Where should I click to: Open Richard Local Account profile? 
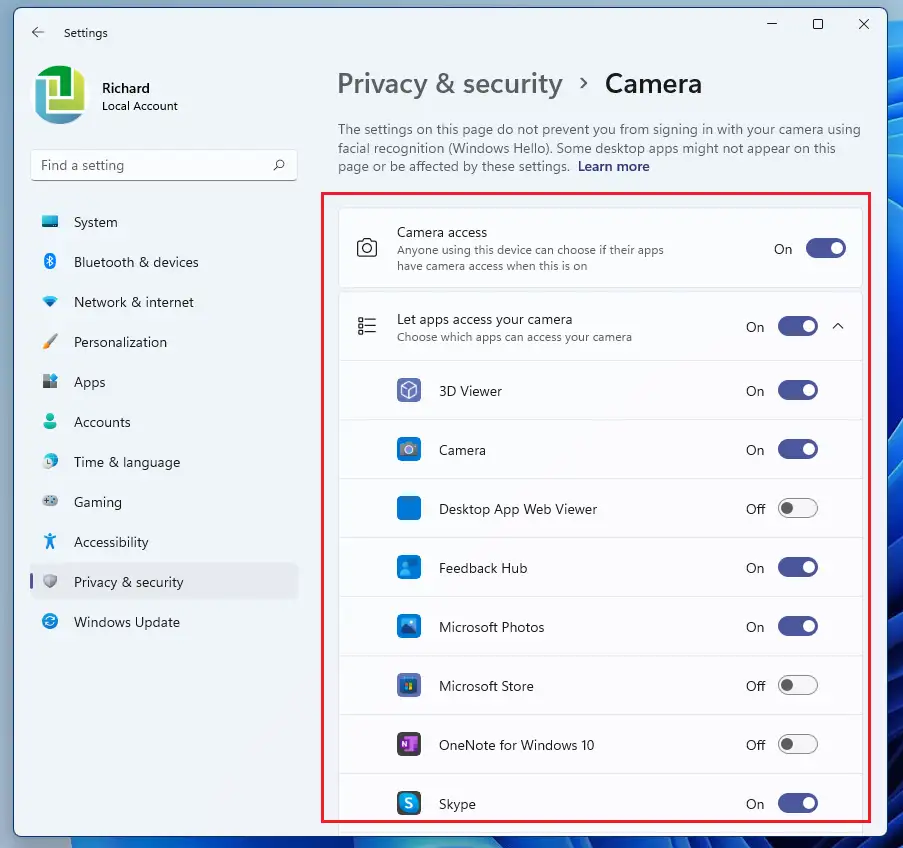click(x=107, y=94)
